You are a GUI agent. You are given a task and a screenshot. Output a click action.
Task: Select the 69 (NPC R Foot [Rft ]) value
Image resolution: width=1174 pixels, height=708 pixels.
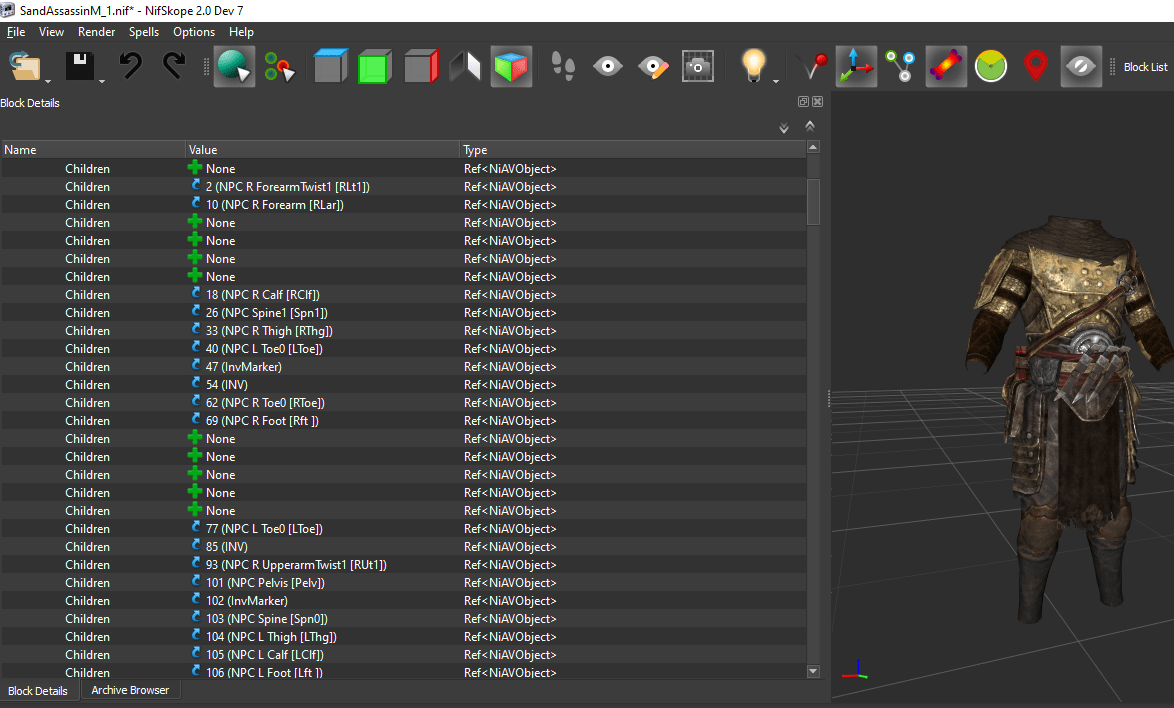[x=262, y=421]
